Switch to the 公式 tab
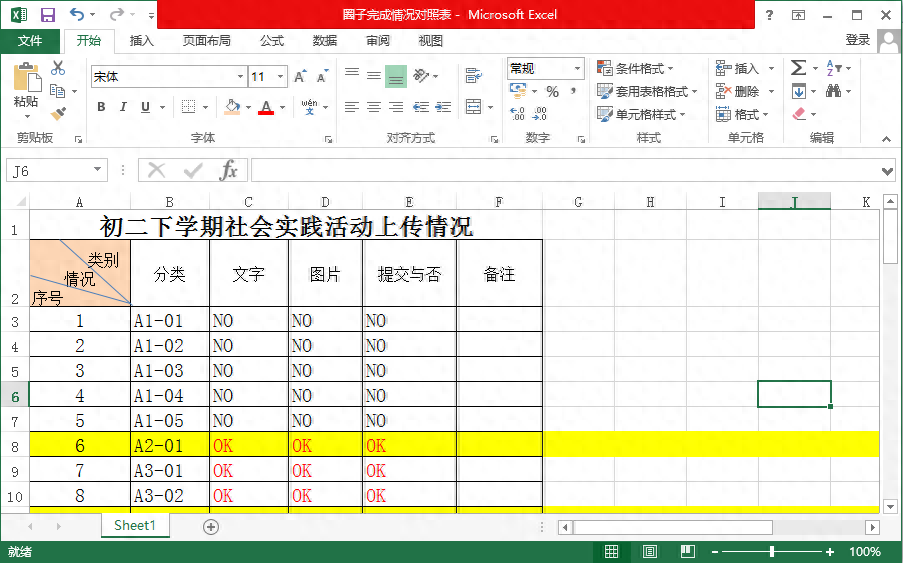Viewport: 903px width, 563px height. coord(272,40)
